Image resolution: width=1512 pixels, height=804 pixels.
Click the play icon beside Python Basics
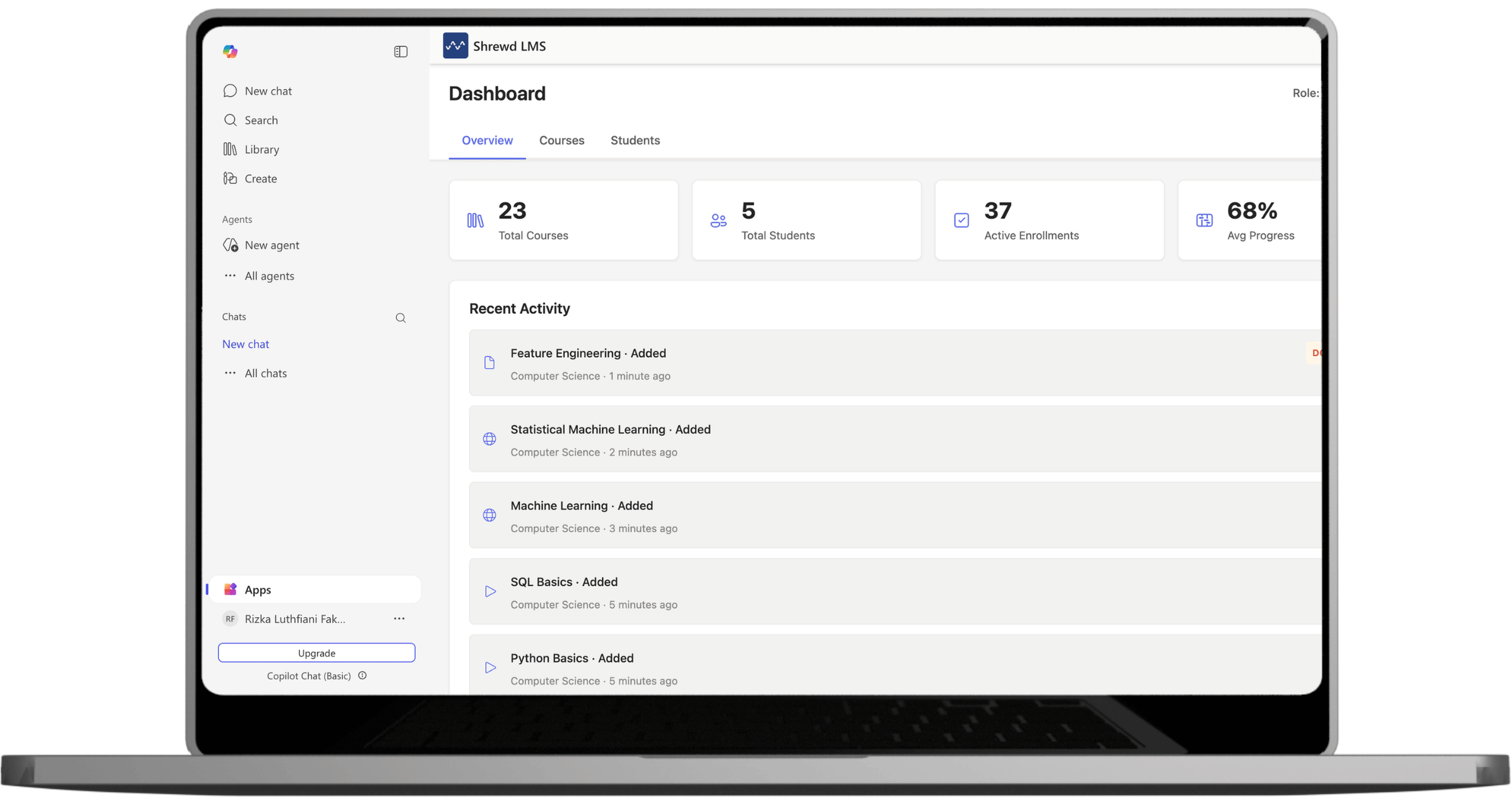[490, 667]
